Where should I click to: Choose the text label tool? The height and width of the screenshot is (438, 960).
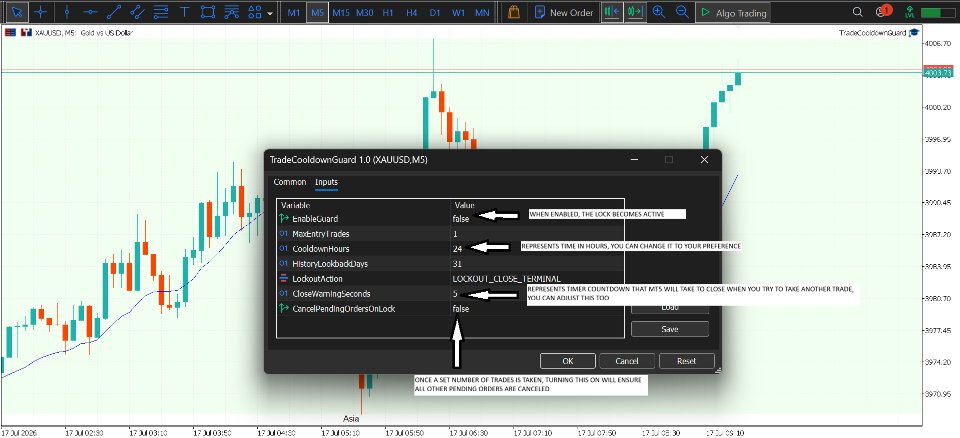(186, 12)
